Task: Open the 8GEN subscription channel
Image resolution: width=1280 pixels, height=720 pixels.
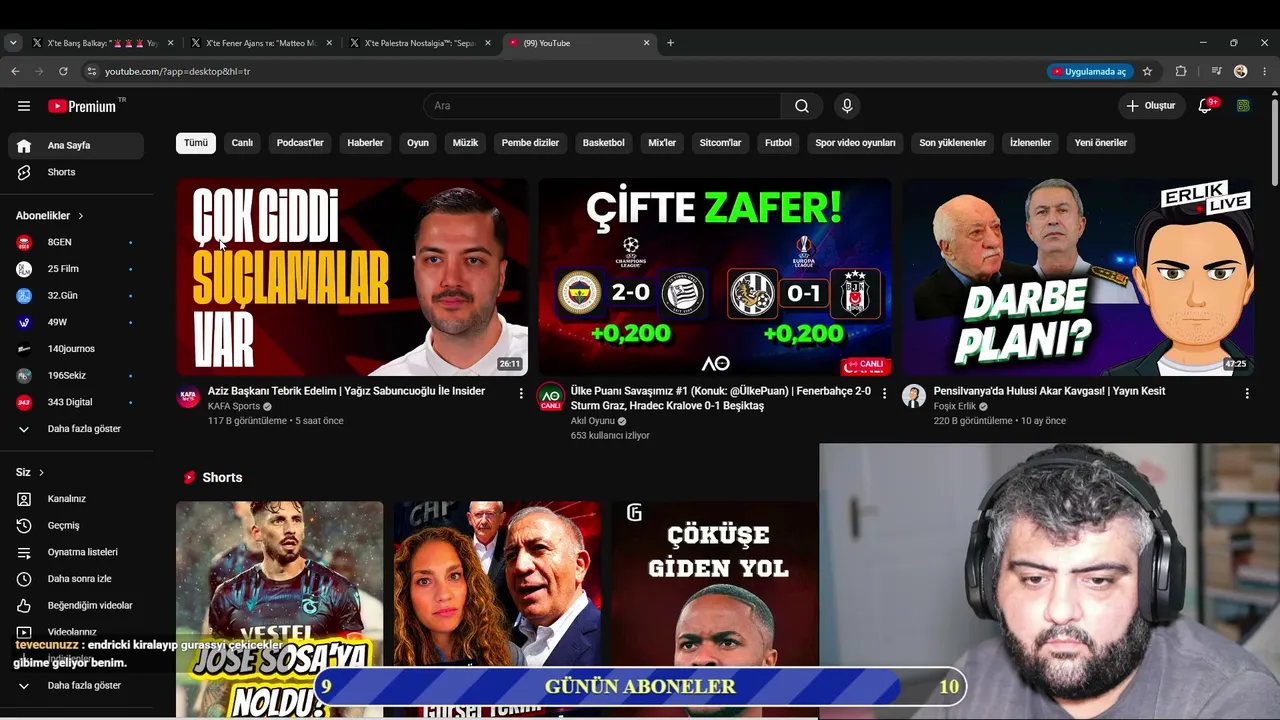Action: (x=76, y=242)
